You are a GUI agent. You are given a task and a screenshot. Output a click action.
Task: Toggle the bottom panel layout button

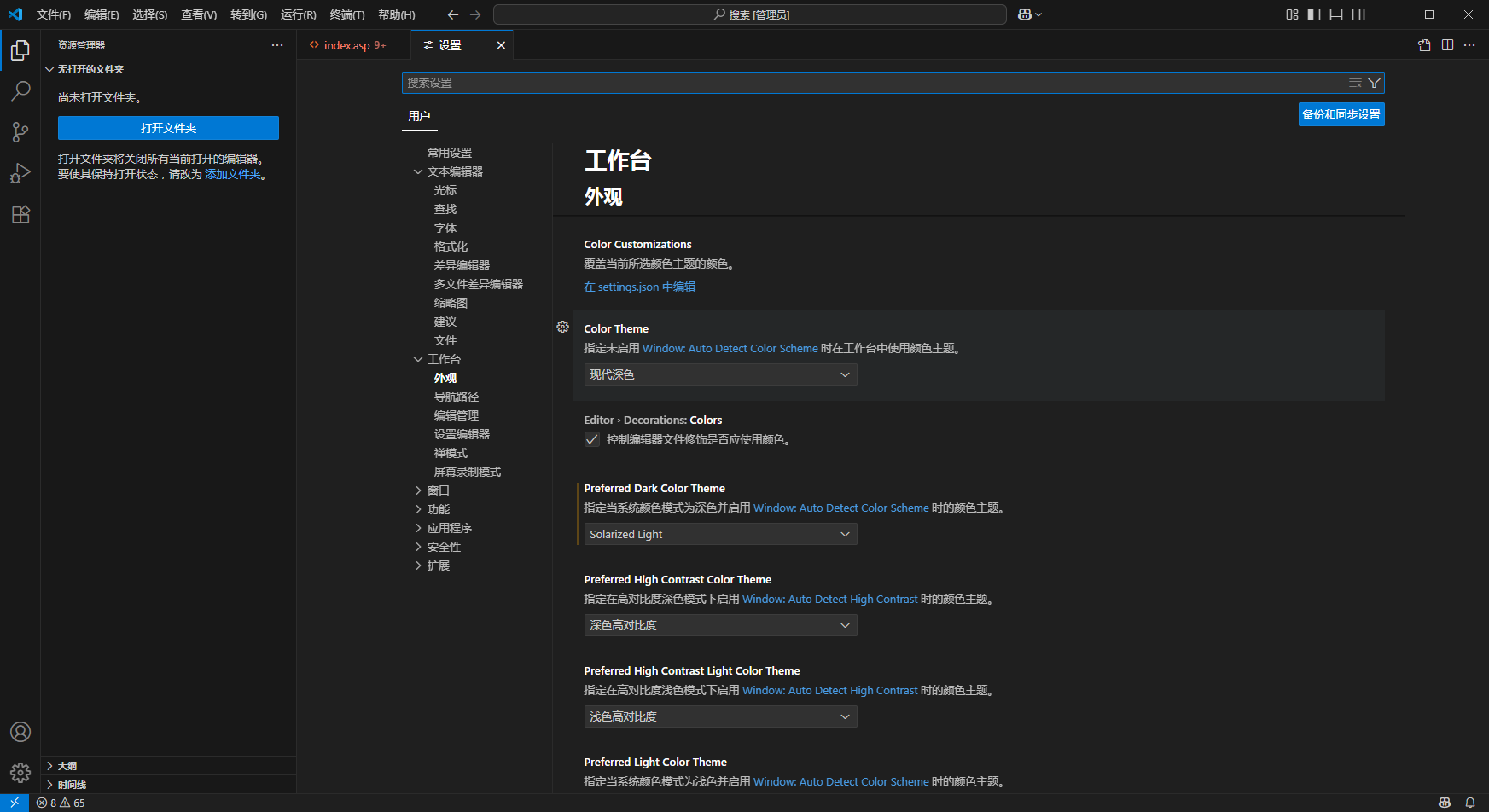1336,14
